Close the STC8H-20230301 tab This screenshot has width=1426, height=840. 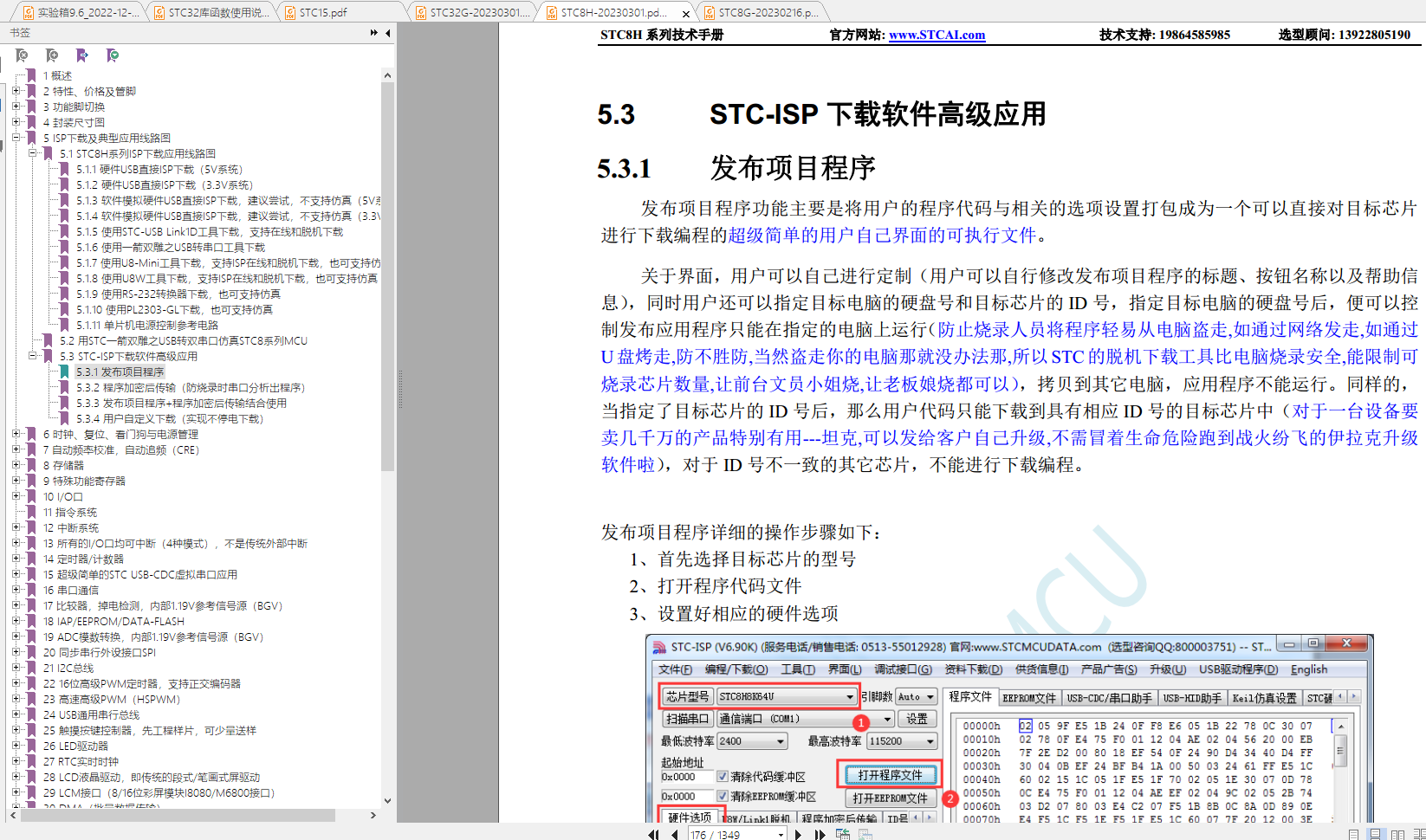(x=686, y=13)
